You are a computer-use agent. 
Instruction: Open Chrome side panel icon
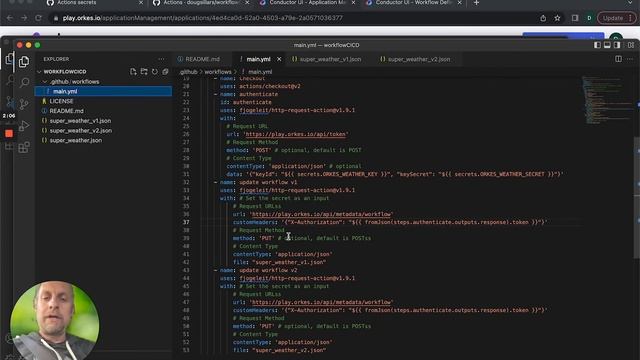575,18
